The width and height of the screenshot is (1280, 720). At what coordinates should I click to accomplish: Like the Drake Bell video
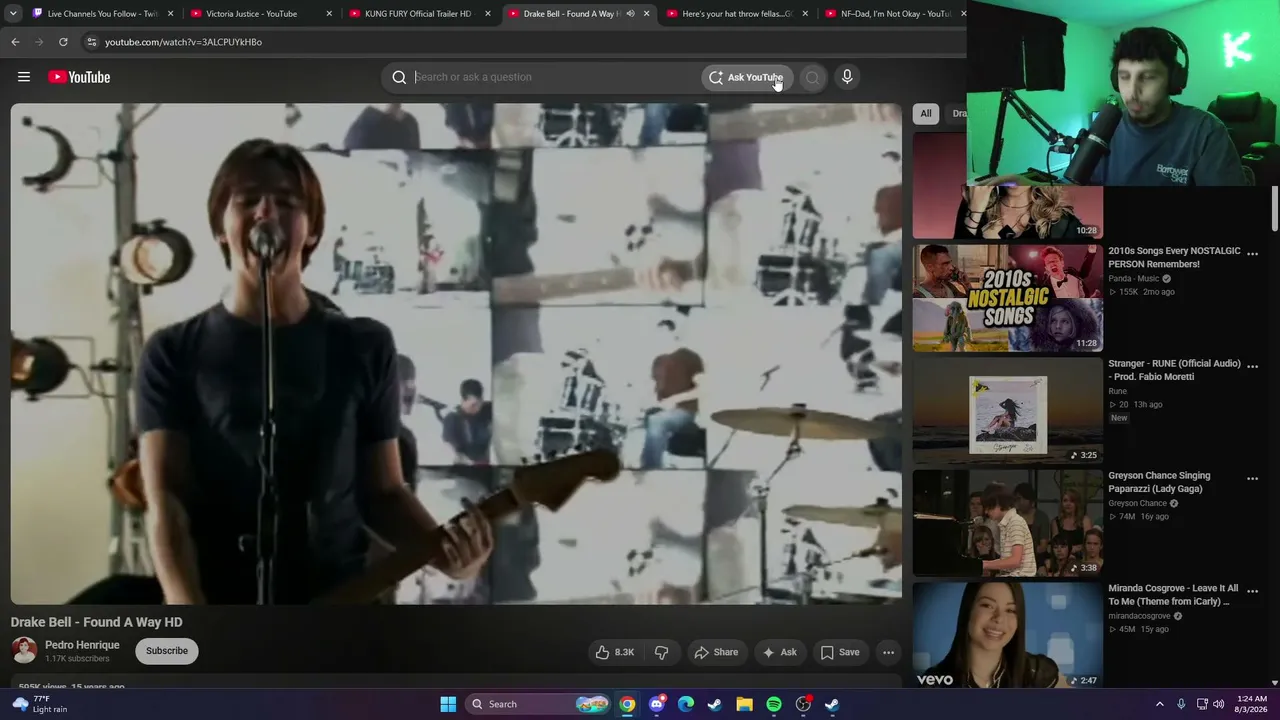tap(614, 652)
